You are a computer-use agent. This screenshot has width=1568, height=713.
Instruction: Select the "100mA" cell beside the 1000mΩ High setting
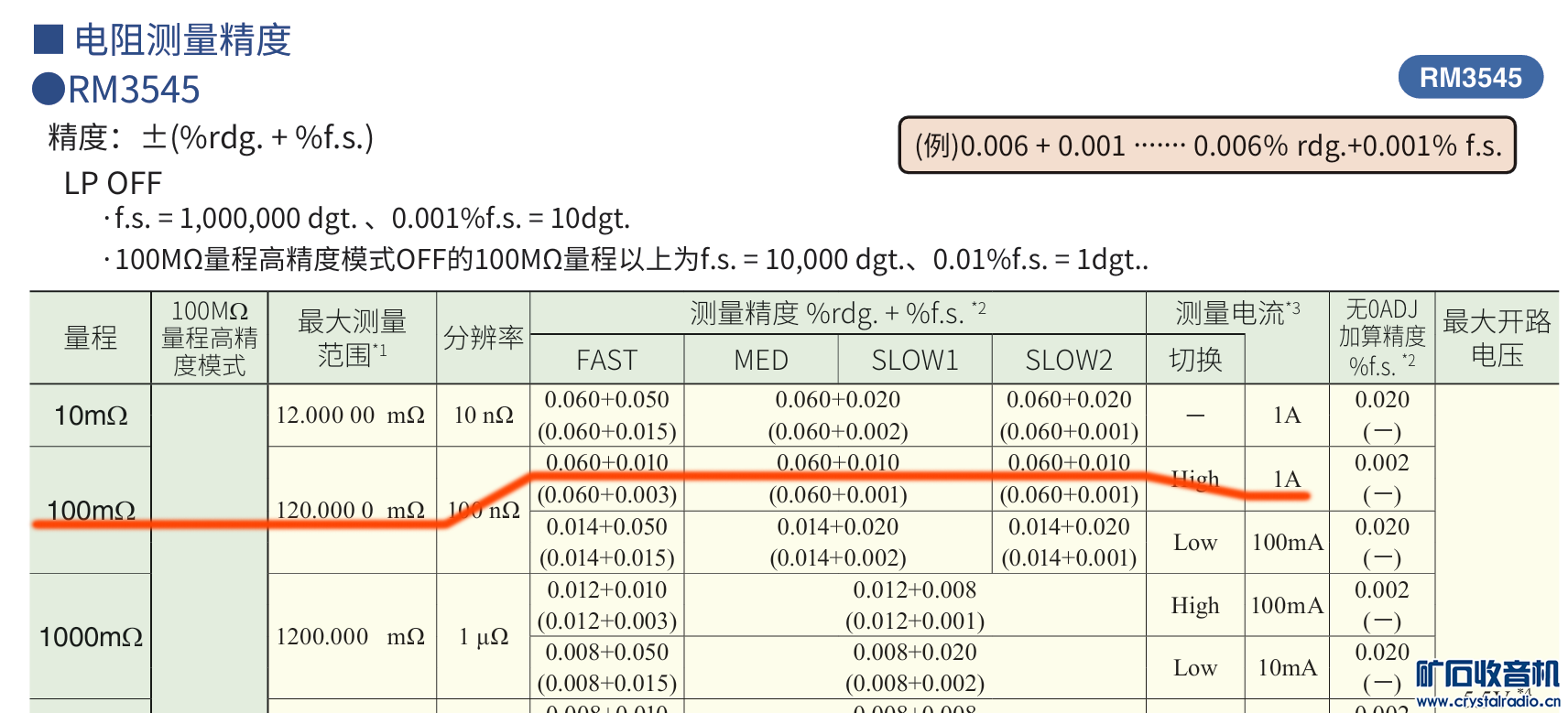(1287, 605)
